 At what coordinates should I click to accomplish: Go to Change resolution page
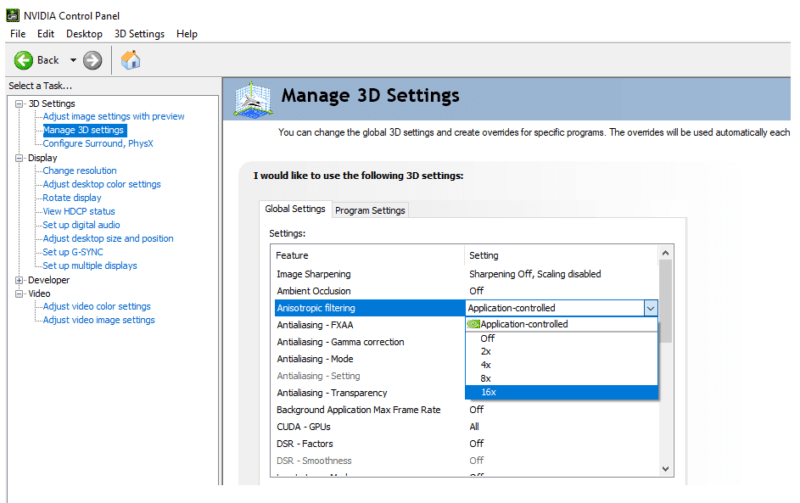pyautogui.click(x=79, y=171)
